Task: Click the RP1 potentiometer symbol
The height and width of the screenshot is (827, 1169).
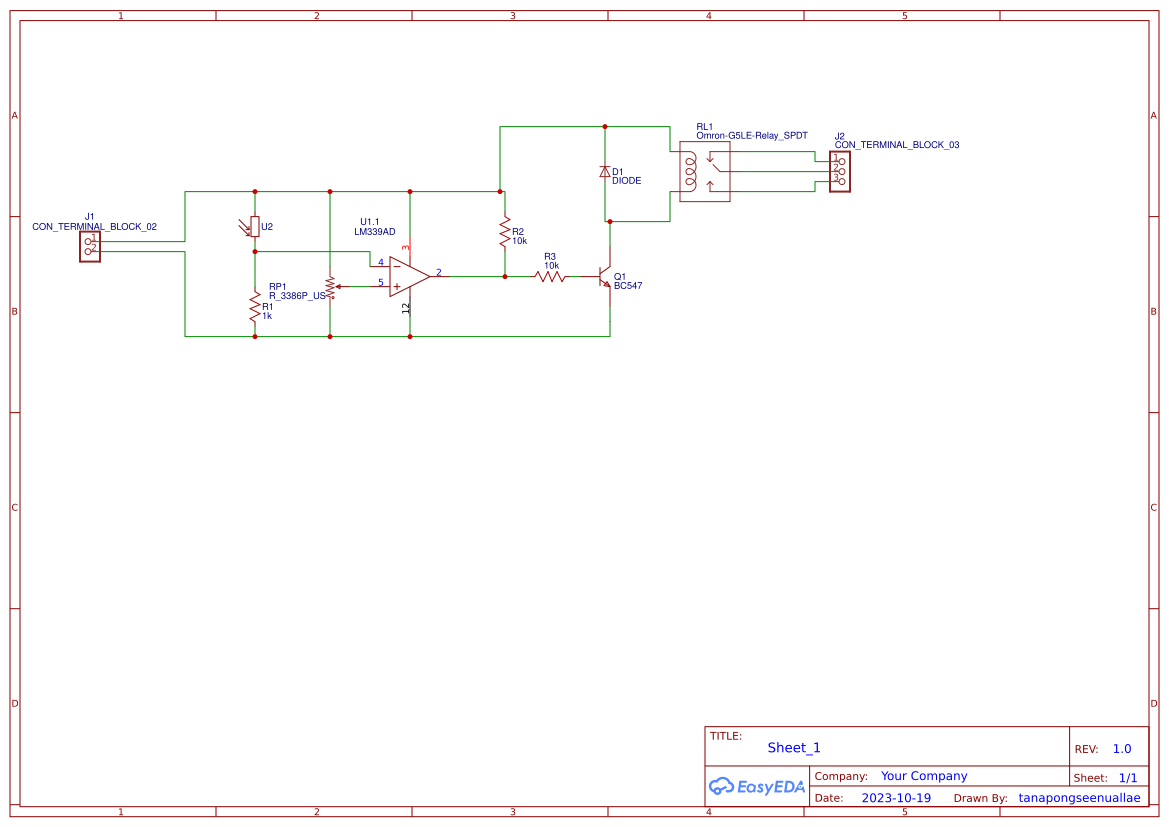Action: [330, 288]
